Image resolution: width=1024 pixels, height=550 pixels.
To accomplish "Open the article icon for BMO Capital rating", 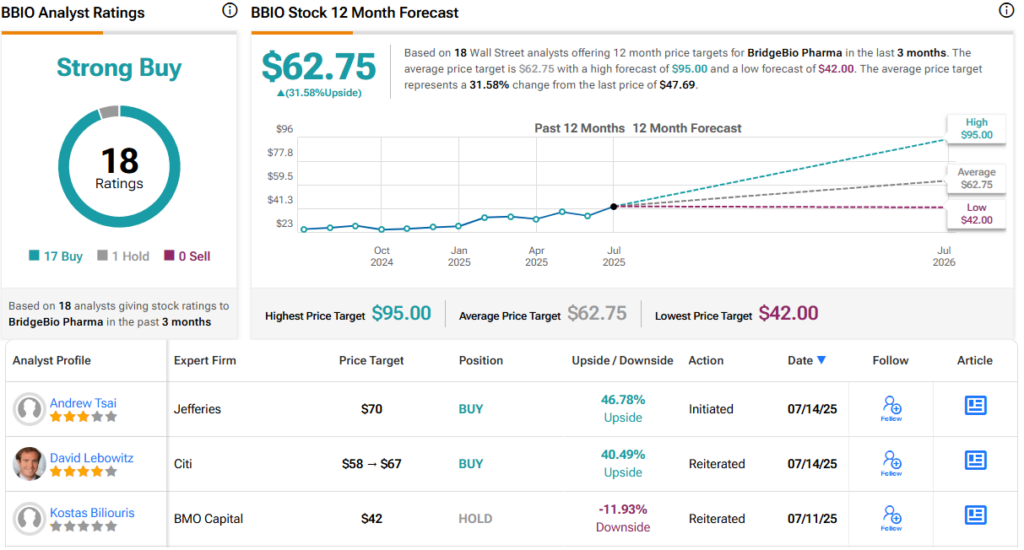I will pyautogui.click(x=975, y=515).
